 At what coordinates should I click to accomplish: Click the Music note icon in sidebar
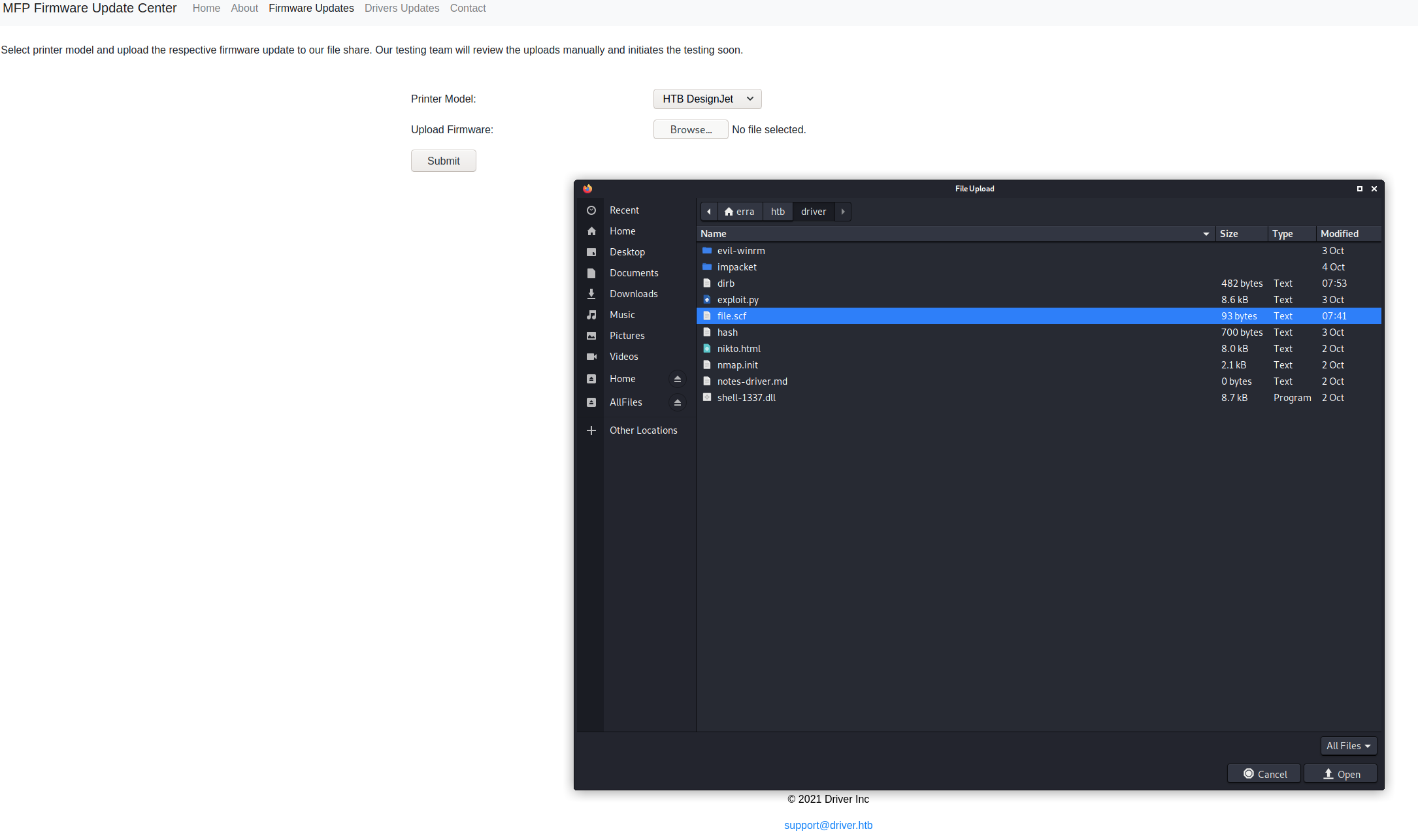(x=591, y=315)
